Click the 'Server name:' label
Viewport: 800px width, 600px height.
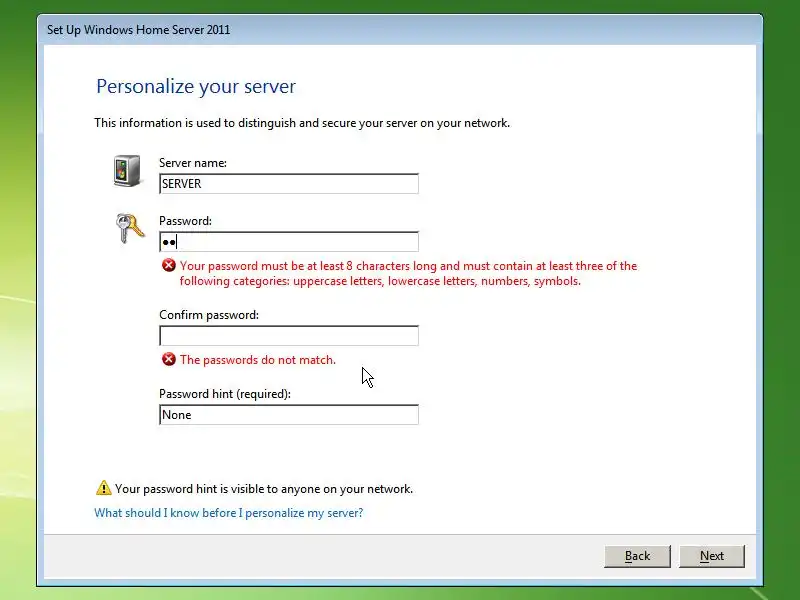click(193, 163)
